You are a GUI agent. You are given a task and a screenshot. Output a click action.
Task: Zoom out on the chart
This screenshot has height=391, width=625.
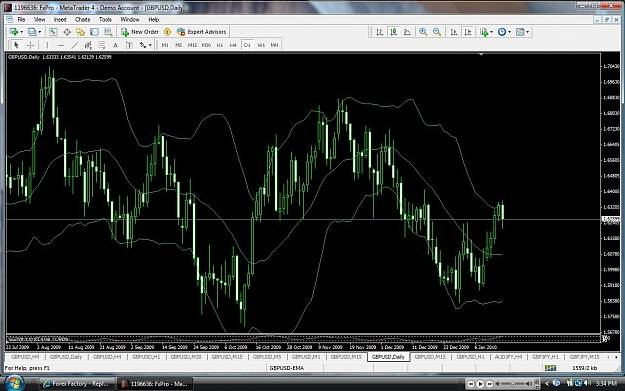[437, 32]
